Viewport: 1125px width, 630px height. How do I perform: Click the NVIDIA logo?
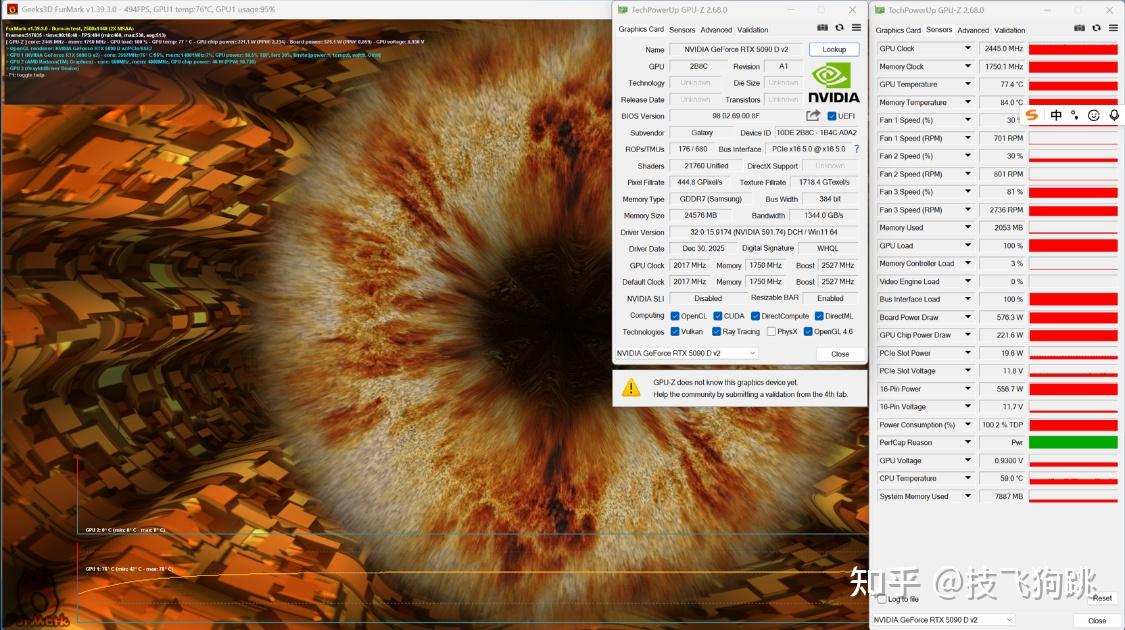(833, 83)
